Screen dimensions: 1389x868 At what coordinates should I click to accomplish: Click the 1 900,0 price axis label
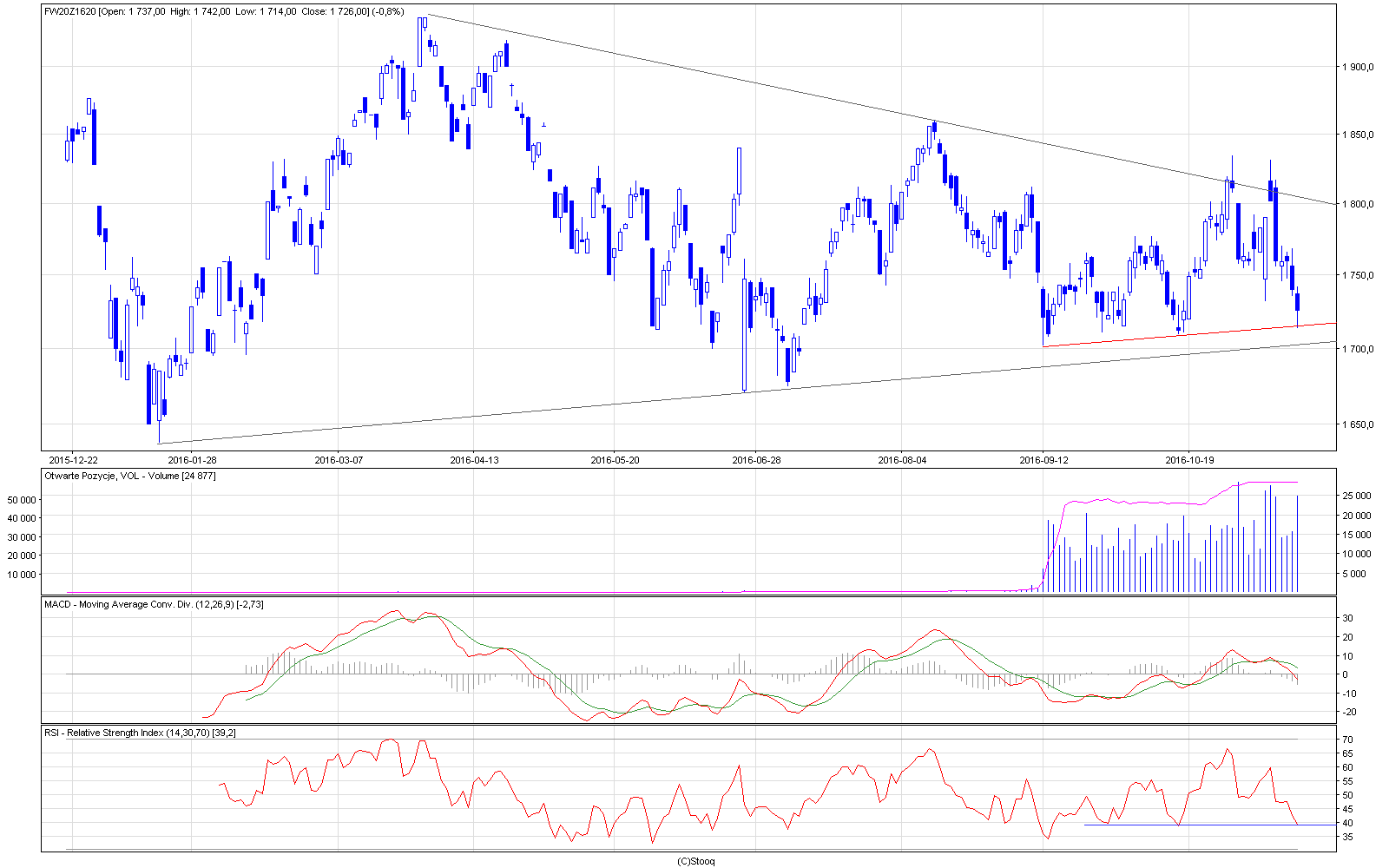[1358, 67]
